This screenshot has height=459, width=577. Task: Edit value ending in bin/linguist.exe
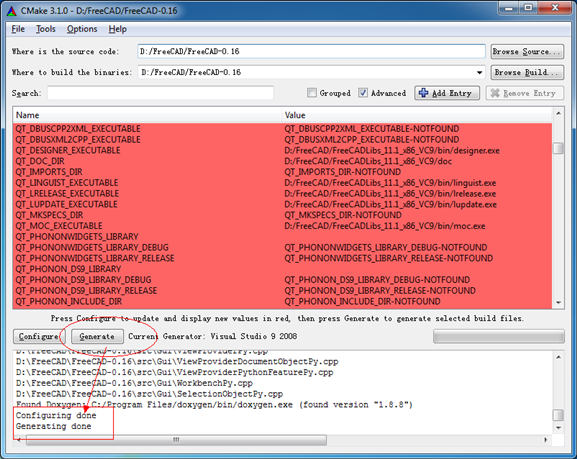click(390, 183)
